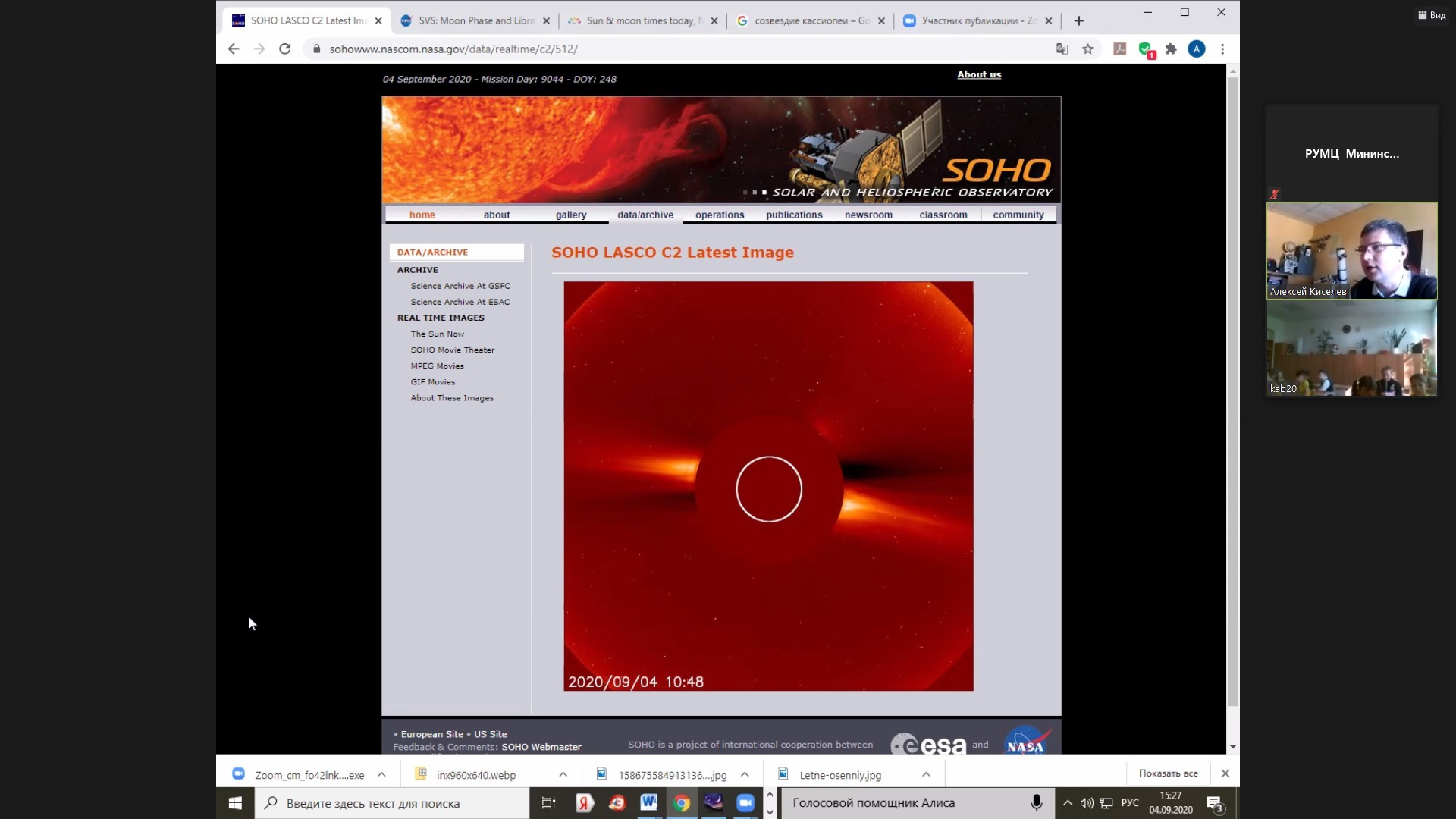The height and width of the screenshot is (819, 1456).
Task: Expand options for inx960x640.webp download
Action: pyautogui.click(x=563, y=774)
